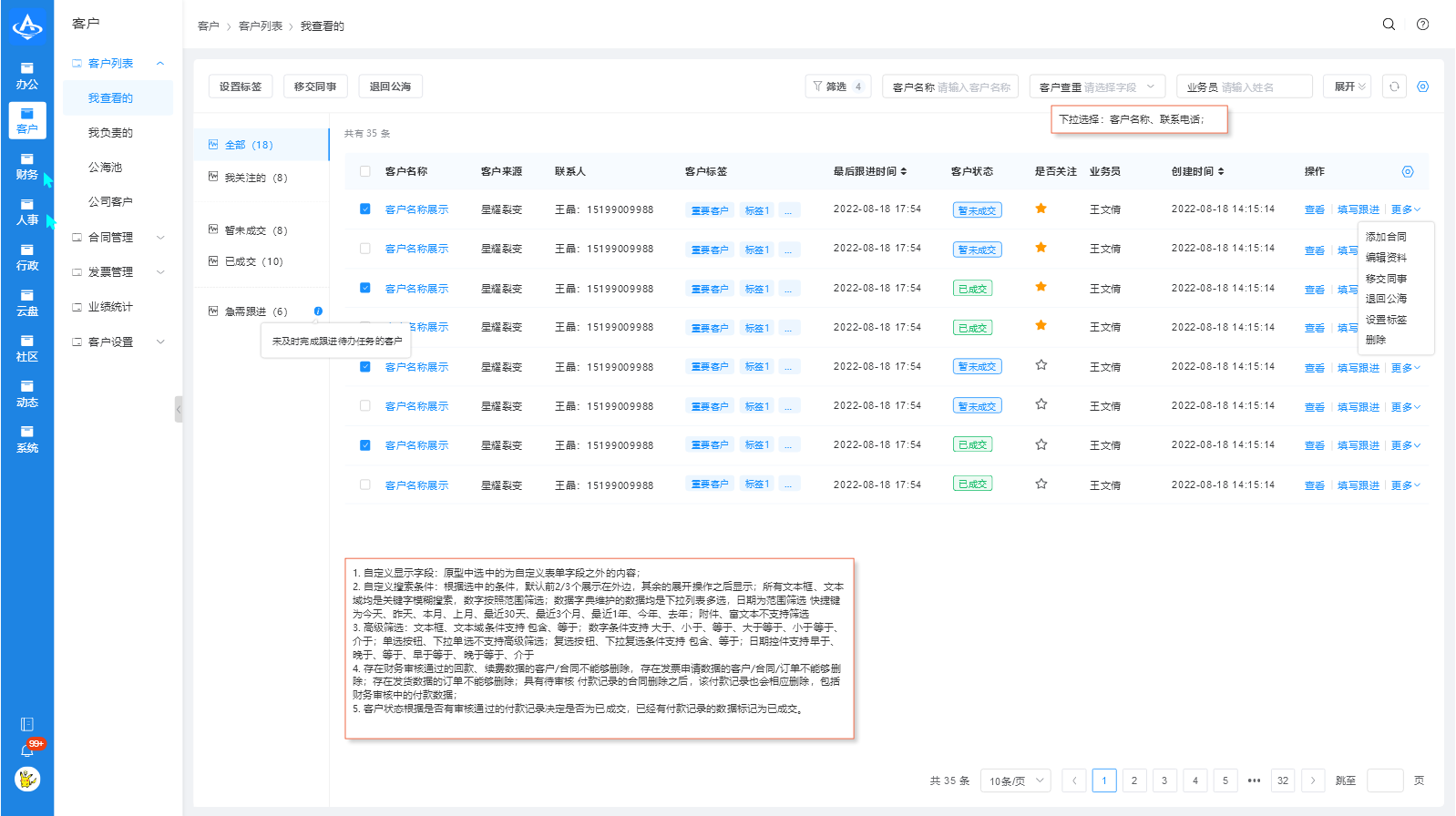Click the 跳至 page number input
The width and height of the screenshot is (1456, 816).
pyautogui.click(x=1385, y=780)
